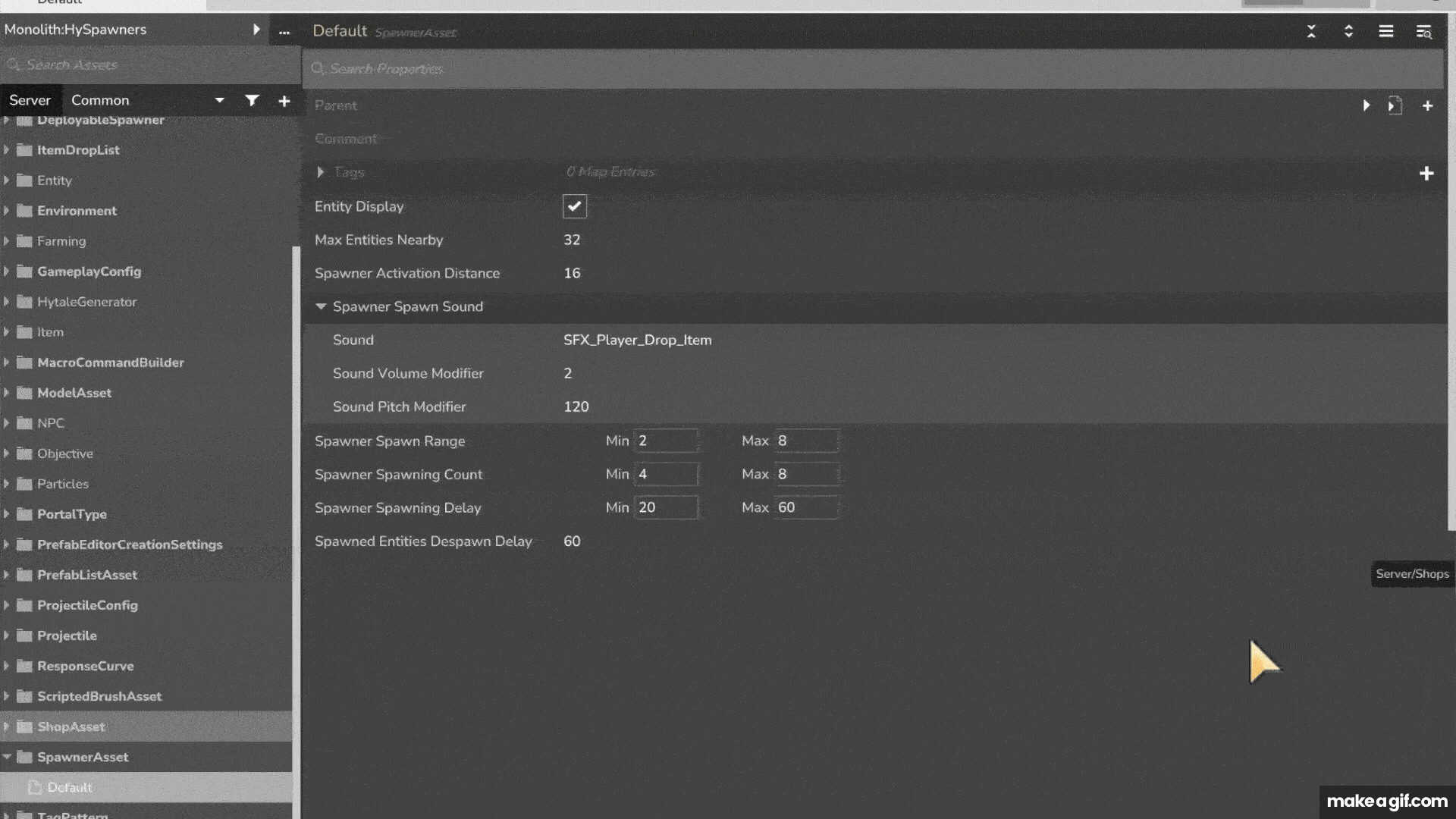
Task: Open the Common dropdown arrow
Action: click(x=219, y=100)
